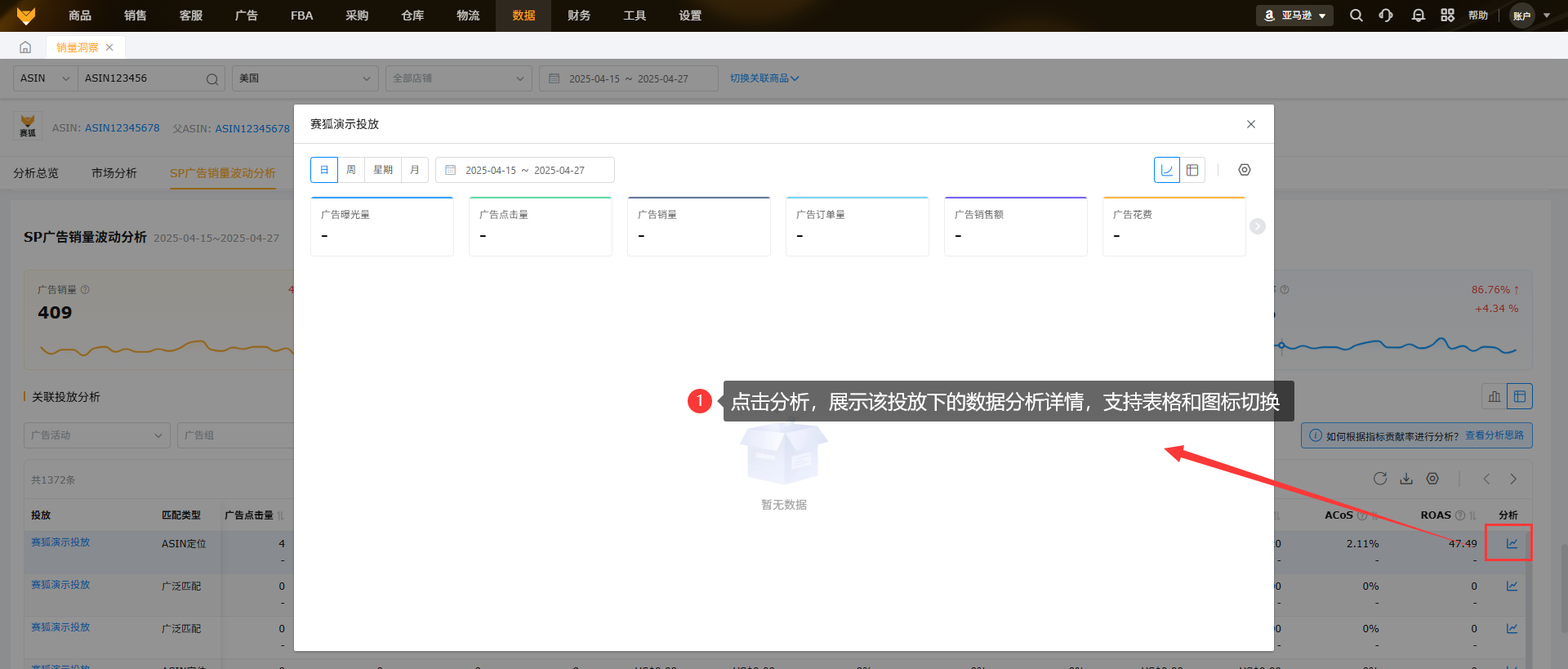Viewport: 1568px width, 669px height.
Task: Open the 亚马逊 platform dropdown
Action: [1294, 16]
